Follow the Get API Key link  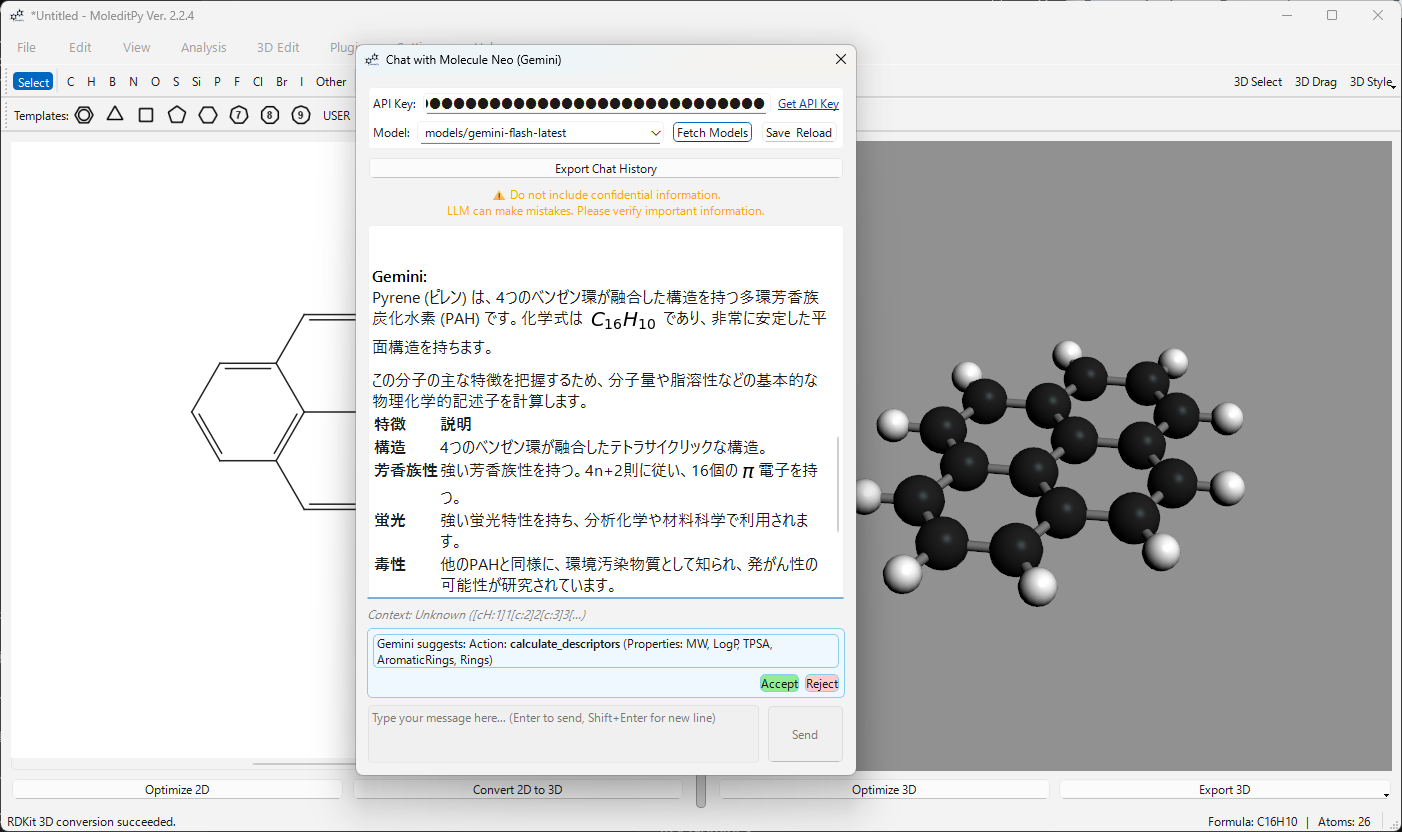point(808,104)
